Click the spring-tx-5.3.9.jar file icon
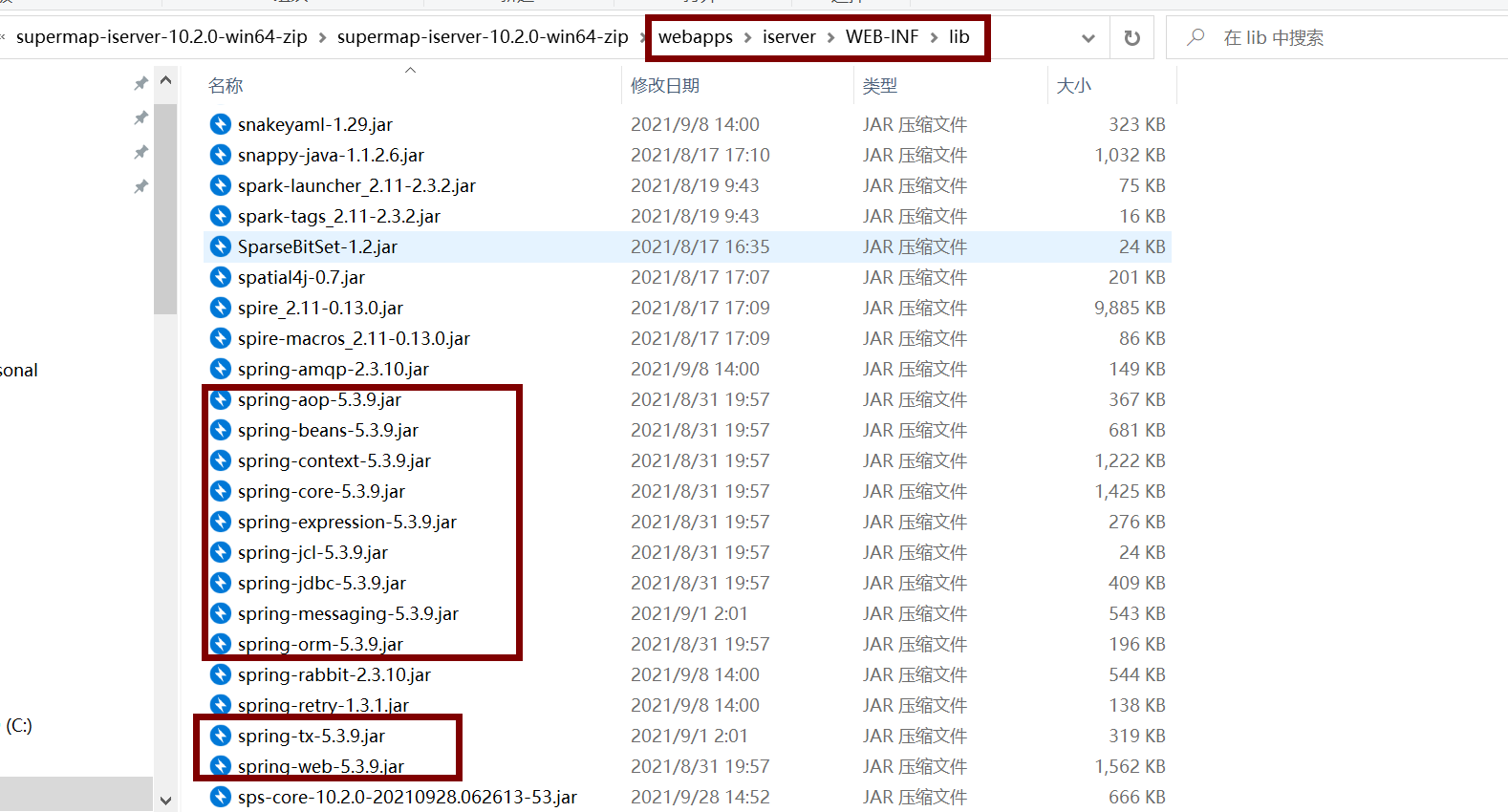 (221, 736)
